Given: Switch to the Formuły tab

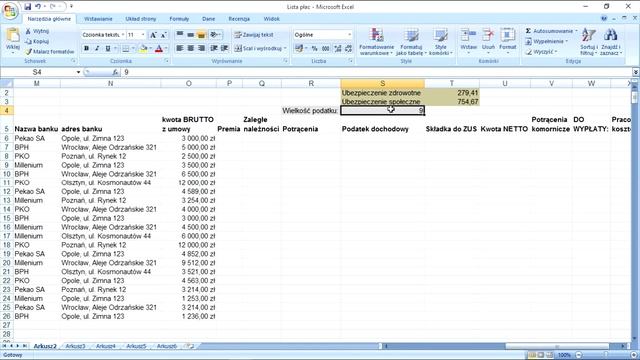Looking at the screenshot, I should click(179, 19).
